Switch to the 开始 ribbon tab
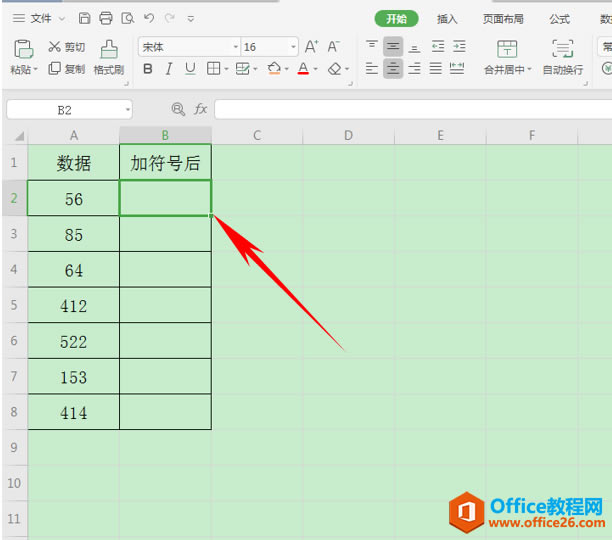The height and width of the screenshot is (540, 612). (x=396, y=19)
